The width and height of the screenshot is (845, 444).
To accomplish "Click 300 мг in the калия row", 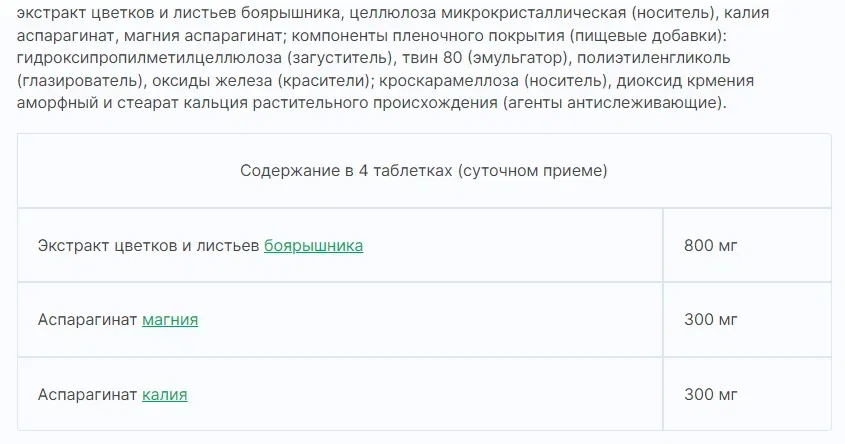I will 711,394.
